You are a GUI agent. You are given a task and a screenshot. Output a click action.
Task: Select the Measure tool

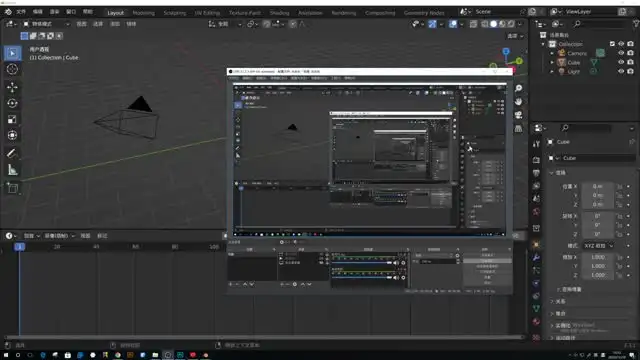12,169
